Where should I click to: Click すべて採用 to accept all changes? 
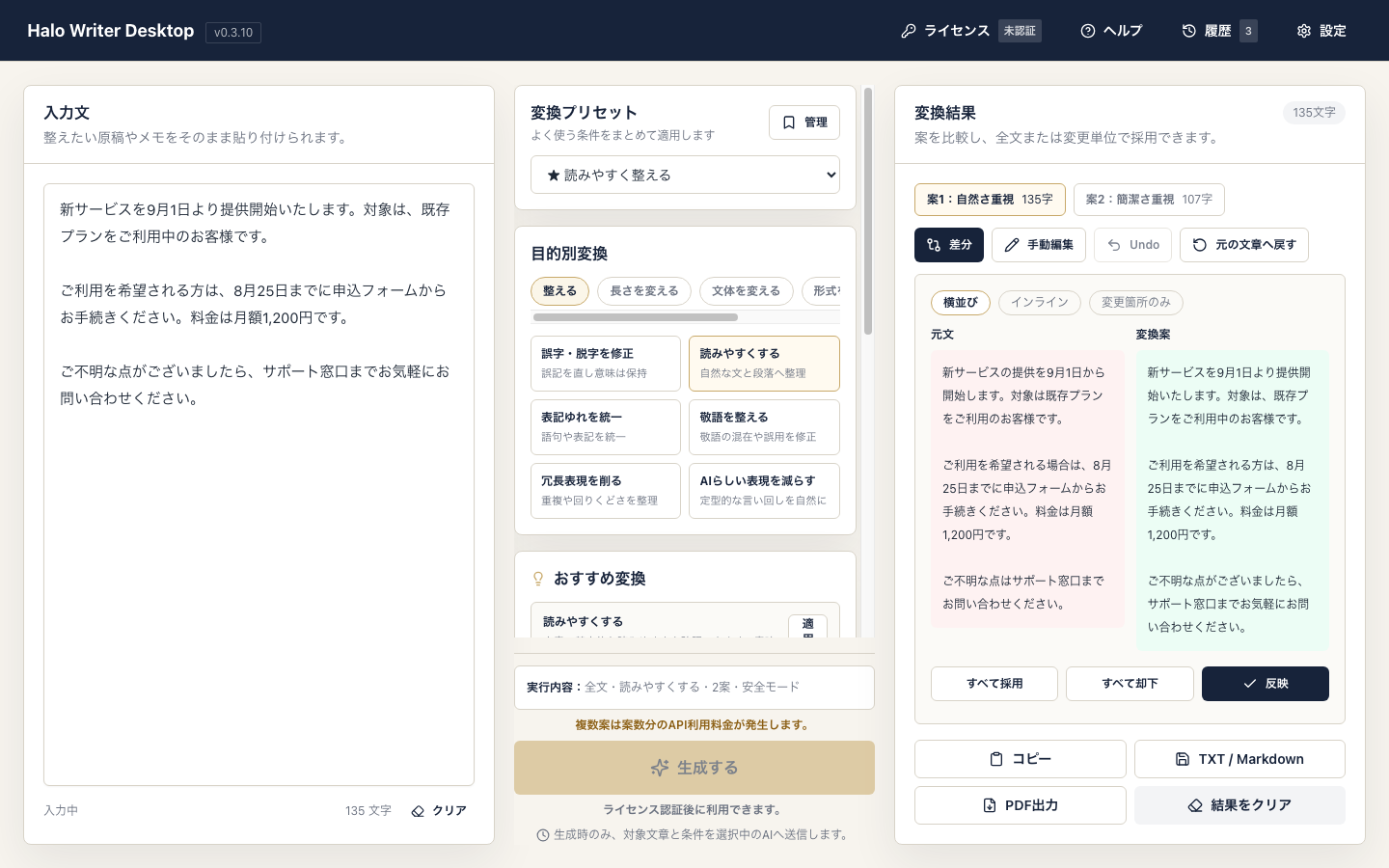pos(994,684)
